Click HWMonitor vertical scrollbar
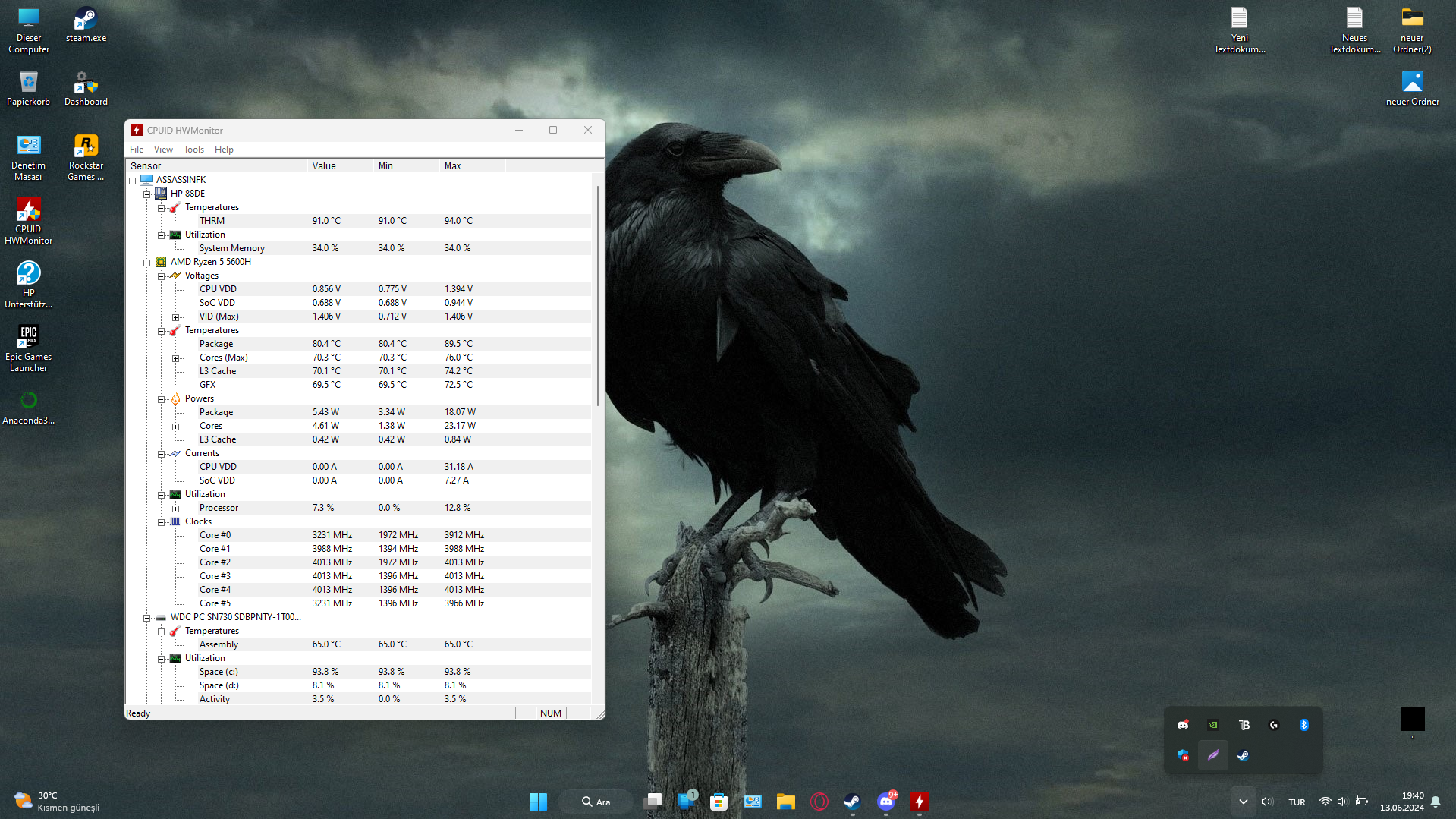This screenshot has width=1456, height=819. click(598, 296)
